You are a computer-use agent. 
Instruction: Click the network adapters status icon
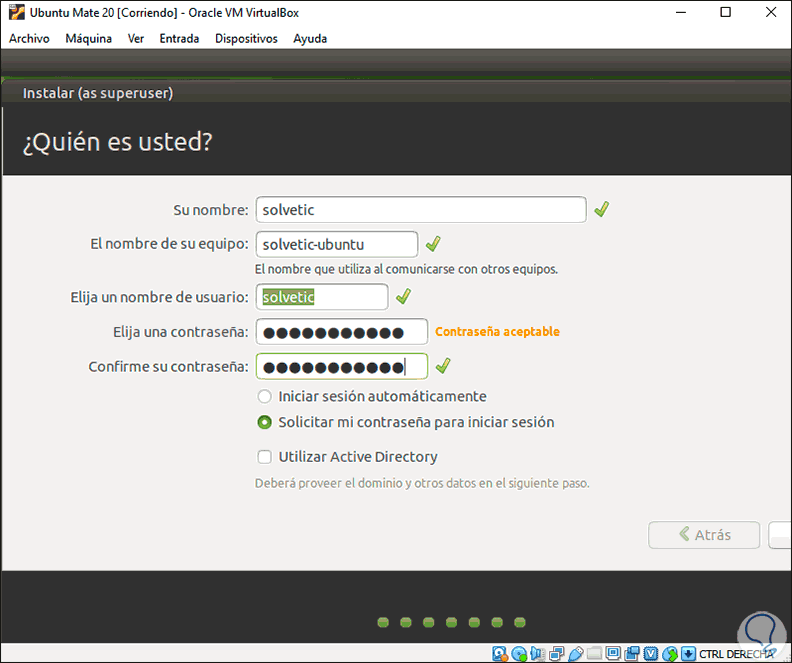557,654
